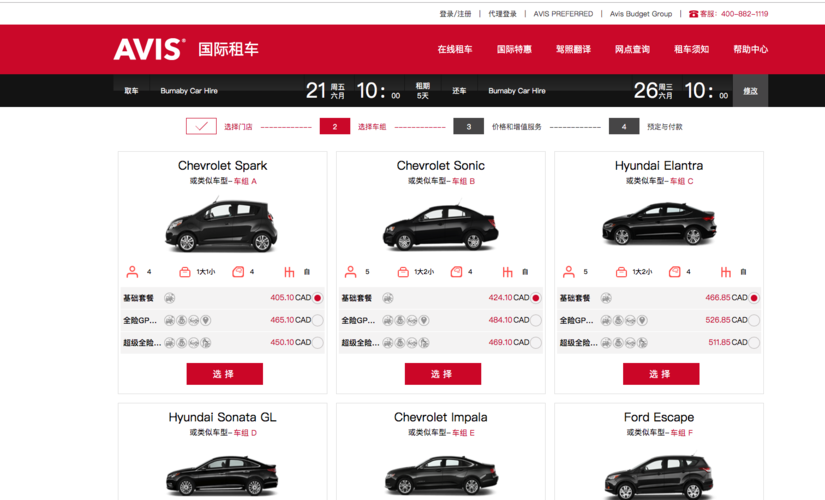Click step 4 预定与付款 indicator
825x500 pixels.
tap(624, 126)
